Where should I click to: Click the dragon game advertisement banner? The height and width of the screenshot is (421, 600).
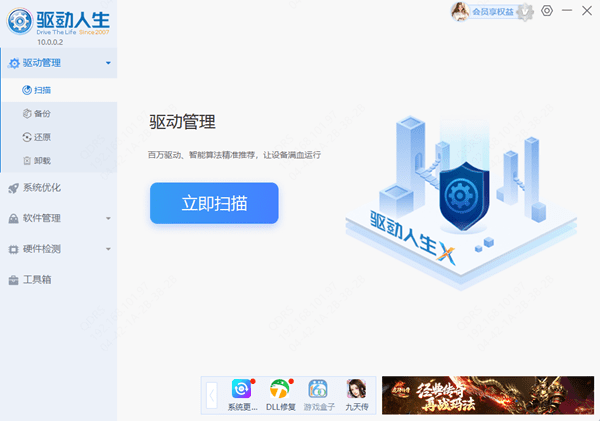point(488,395)
